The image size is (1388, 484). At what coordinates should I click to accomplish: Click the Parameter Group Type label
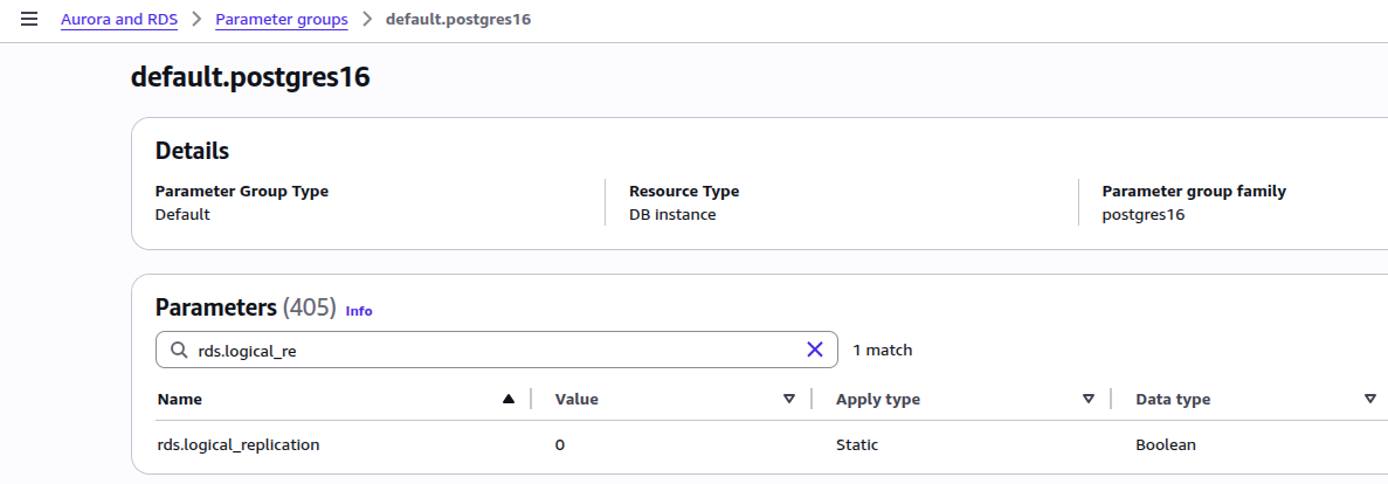click(x=241, y=191)
